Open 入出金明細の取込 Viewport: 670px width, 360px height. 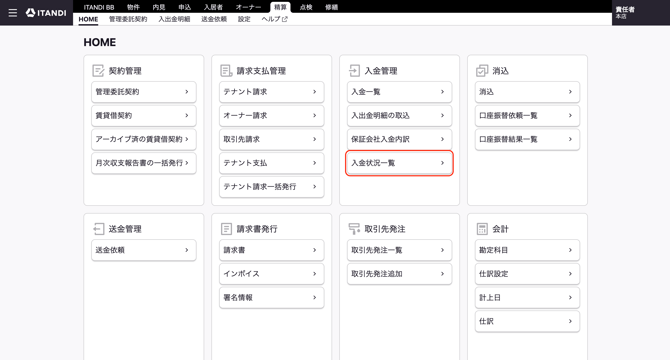tap(400, 116)
